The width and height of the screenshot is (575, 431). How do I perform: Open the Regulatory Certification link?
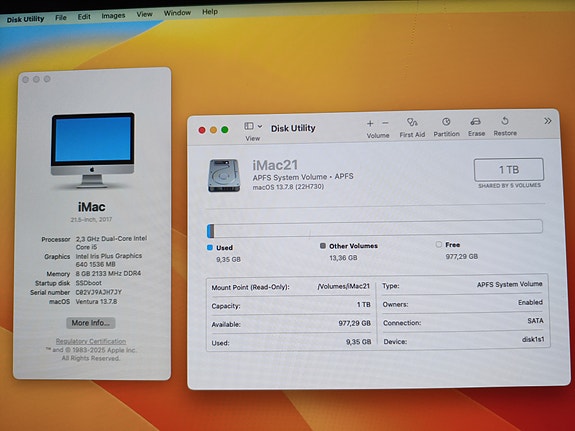click(91, 341)
